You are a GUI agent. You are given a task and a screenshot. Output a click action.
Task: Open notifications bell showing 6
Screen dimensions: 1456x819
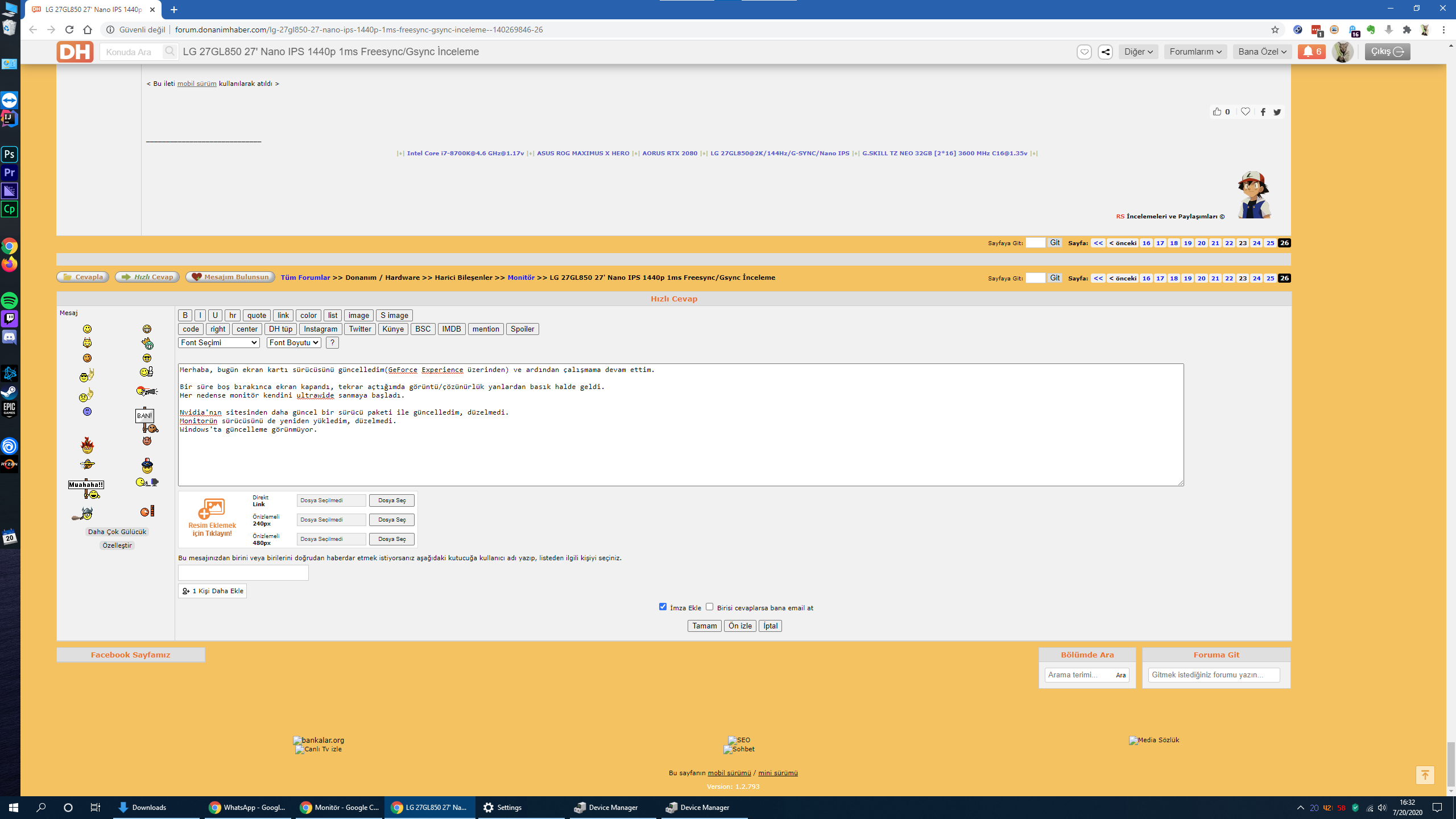(1312, 52)
